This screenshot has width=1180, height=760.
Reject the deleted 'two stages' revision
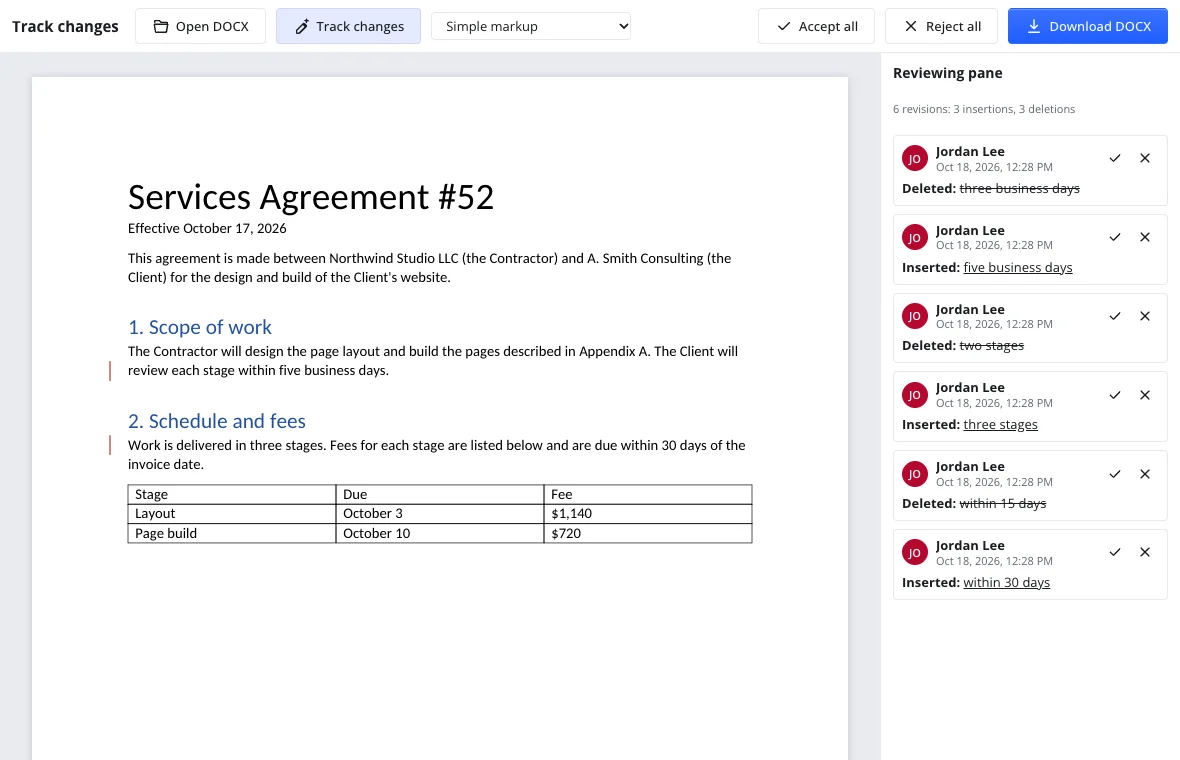point(1145,316)
